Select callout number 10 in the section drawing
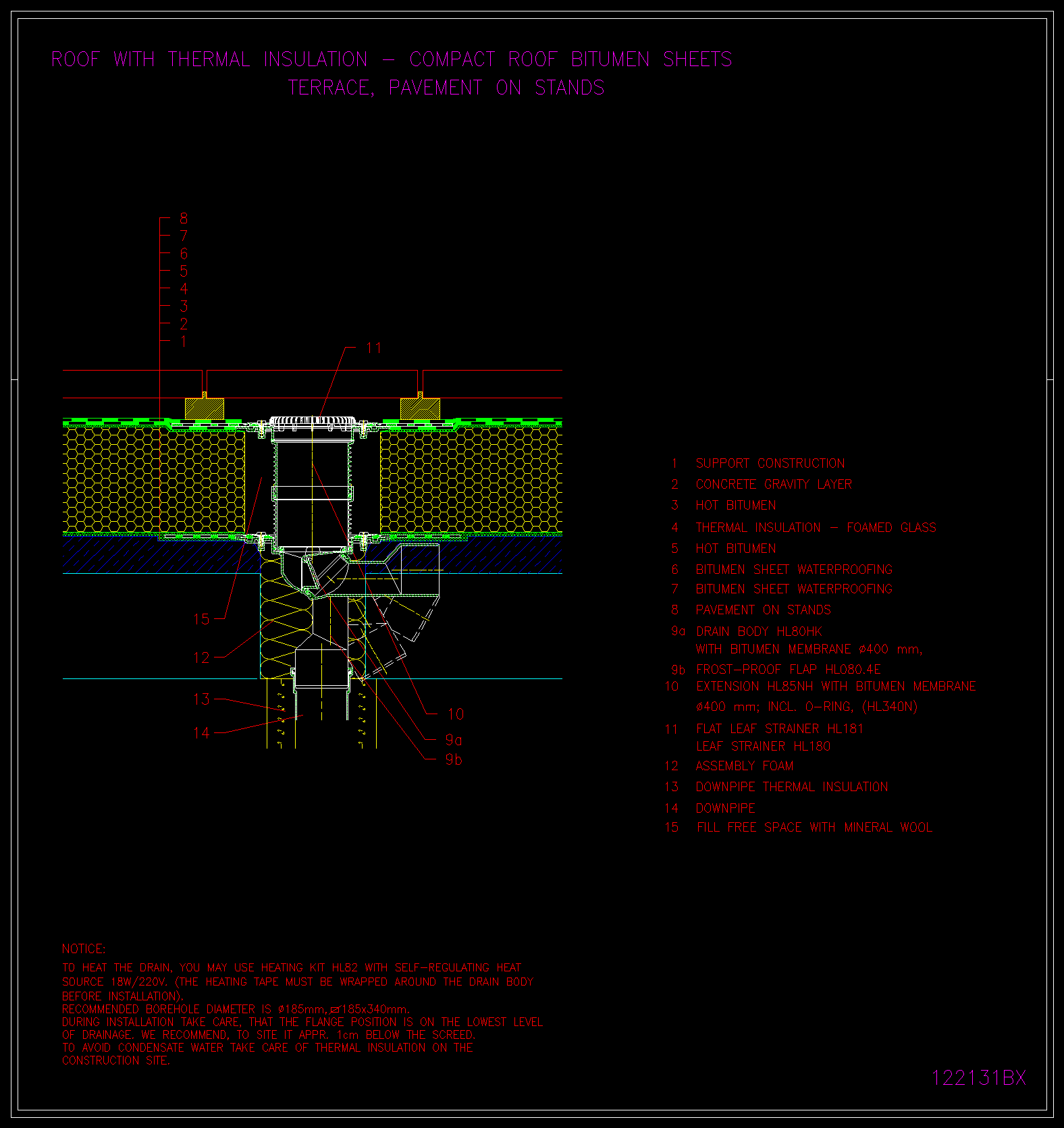 (456, 714)
